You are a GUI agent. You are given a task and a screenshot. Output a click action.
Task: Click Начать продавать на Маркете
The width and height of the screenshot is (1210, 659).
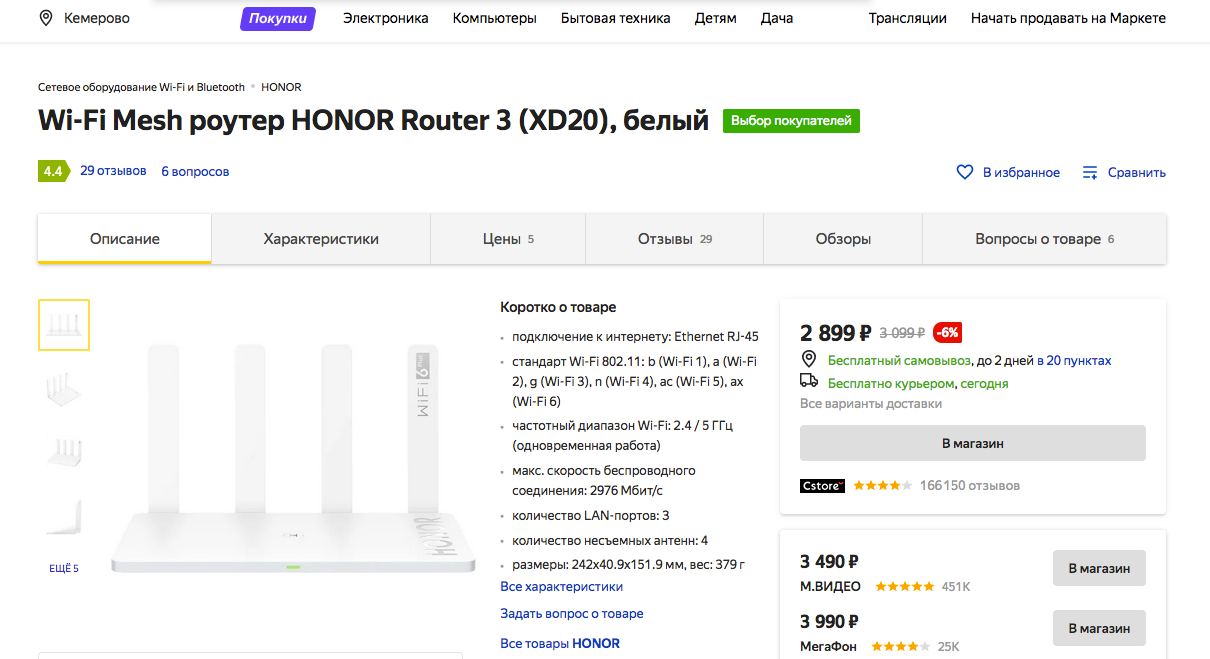pos(1068,18)
